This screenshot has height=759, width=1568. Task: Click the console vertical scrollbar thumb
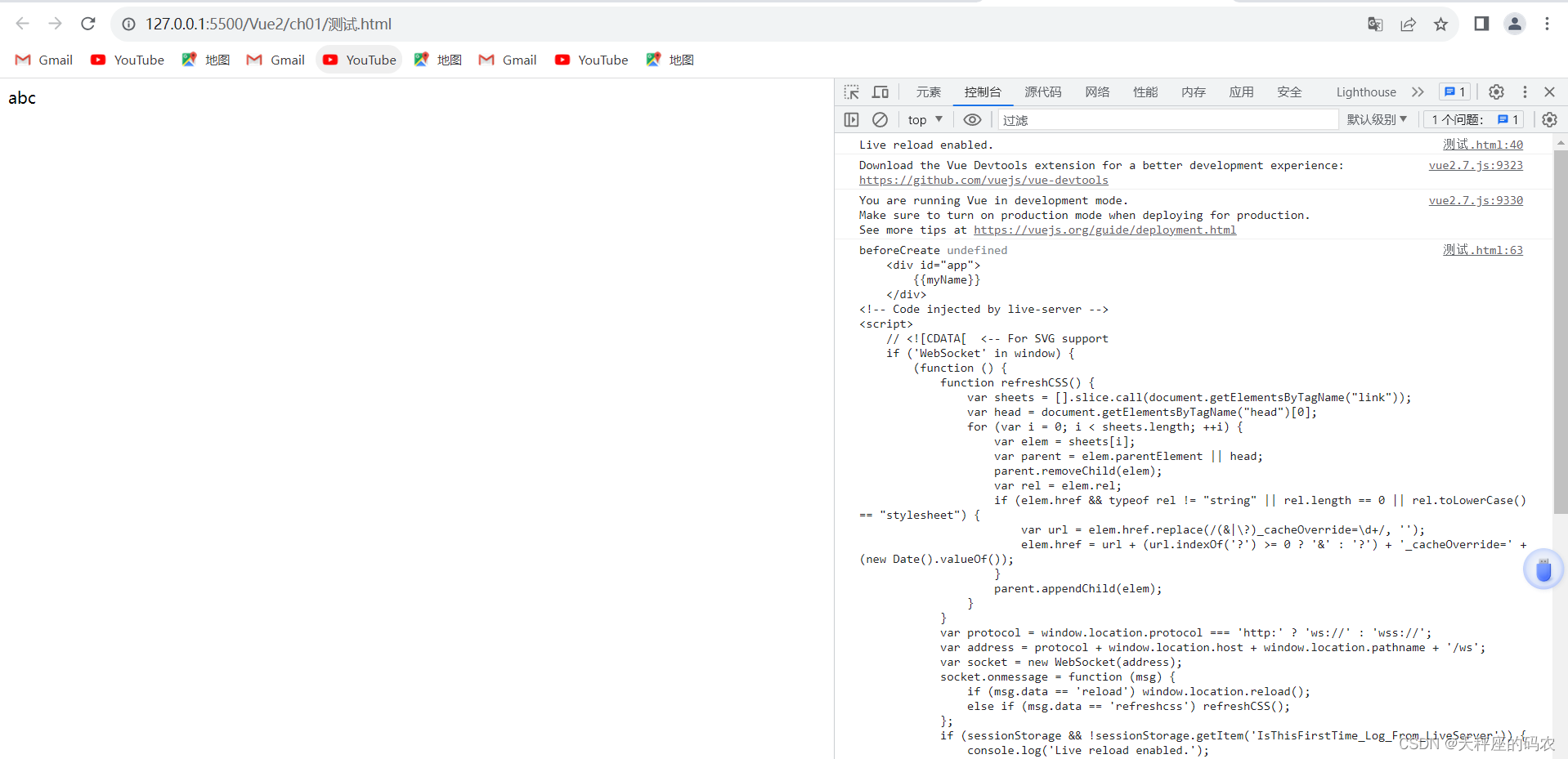point(1560,331)
